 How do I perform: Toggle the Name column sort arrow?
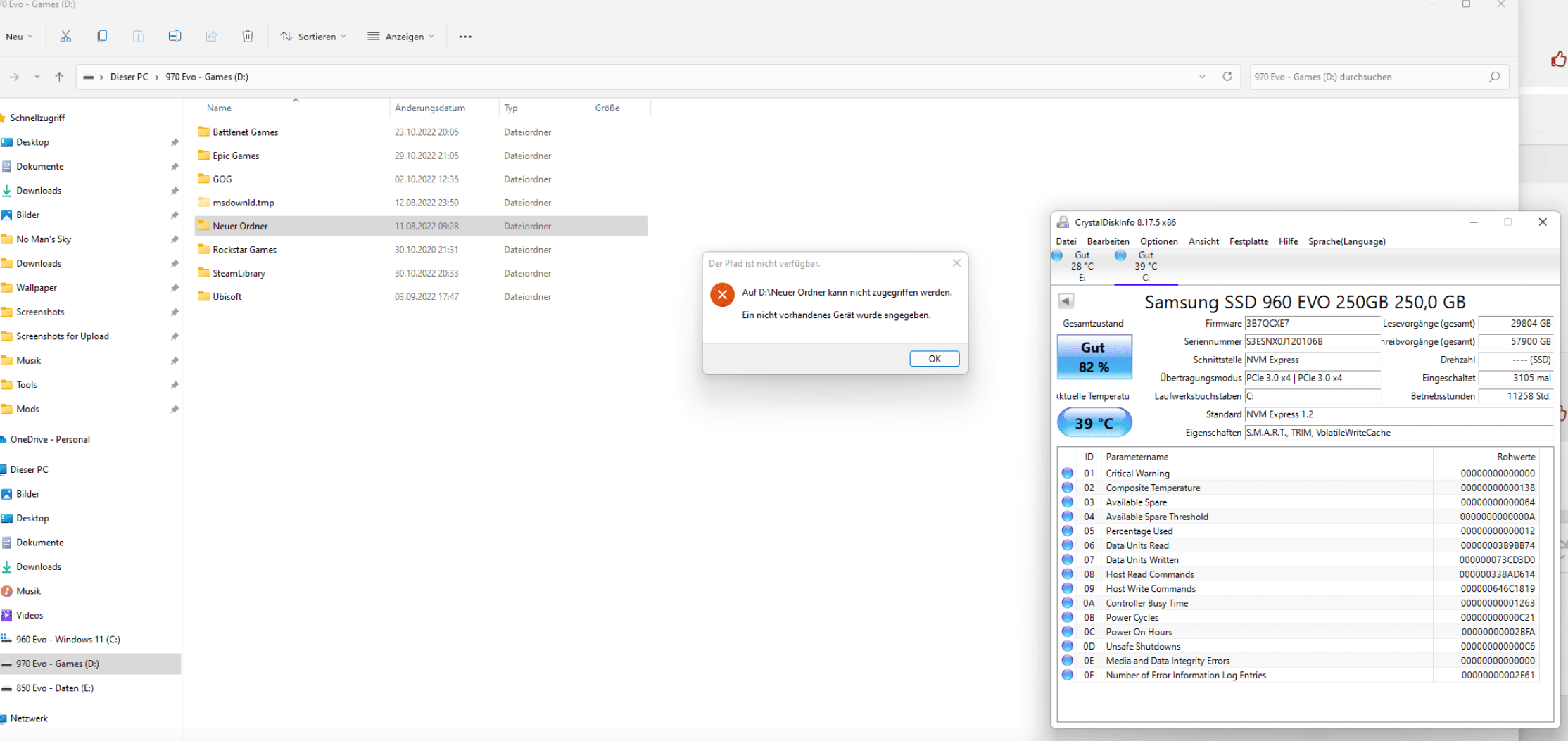pos(296,101)
